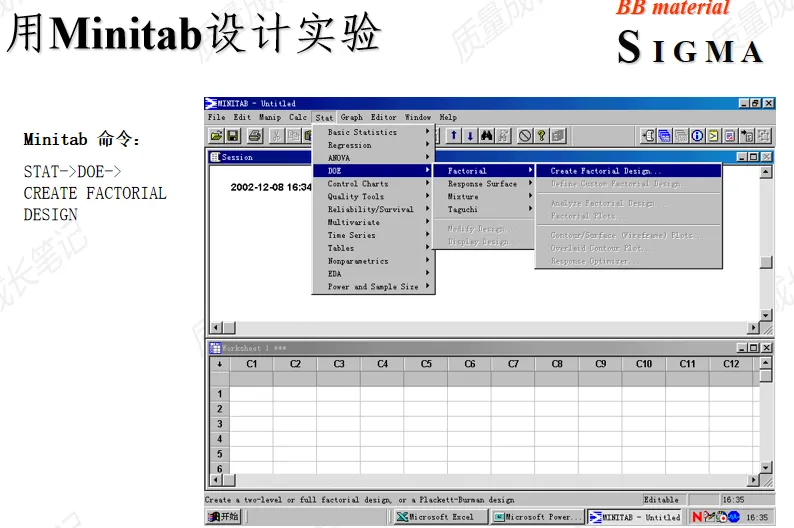
Task: Open the Editor menu
Action: 383,117
